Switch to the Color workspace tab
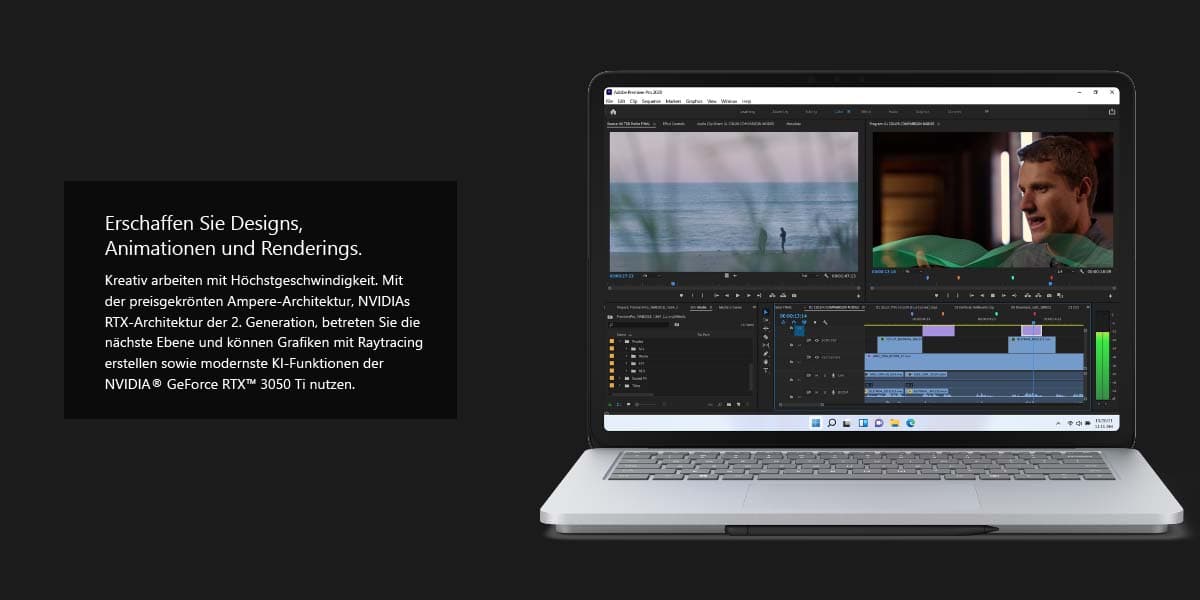This screenshot has height=600, width=1200. click(840, 112)
